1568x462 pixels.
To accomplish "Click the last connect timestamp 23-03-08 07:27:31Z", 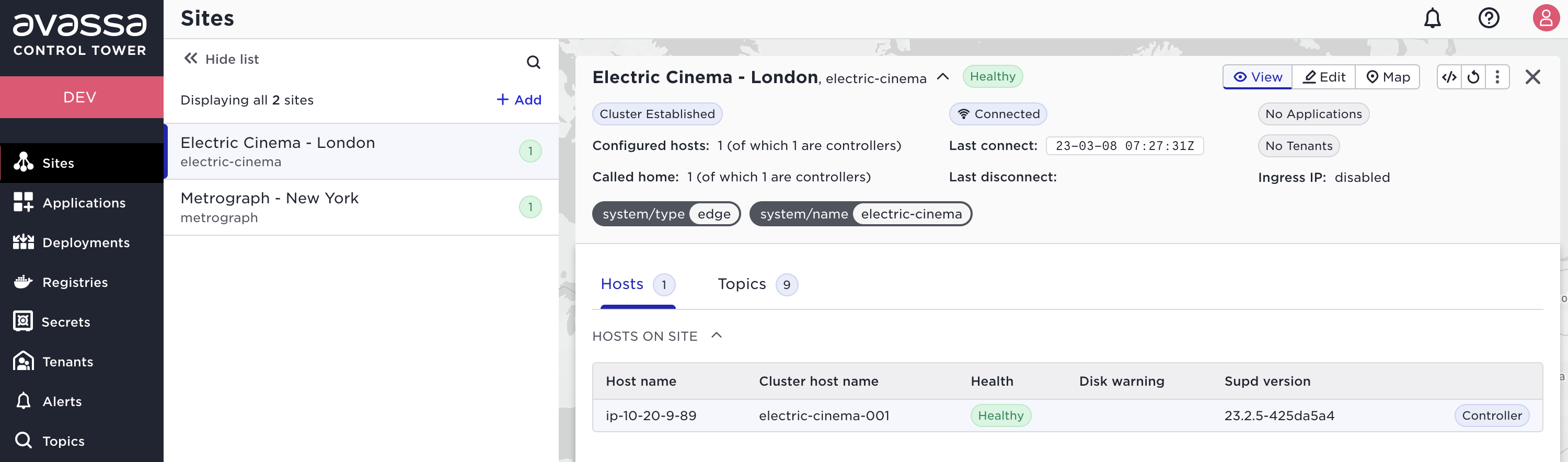I will 1124,145.
